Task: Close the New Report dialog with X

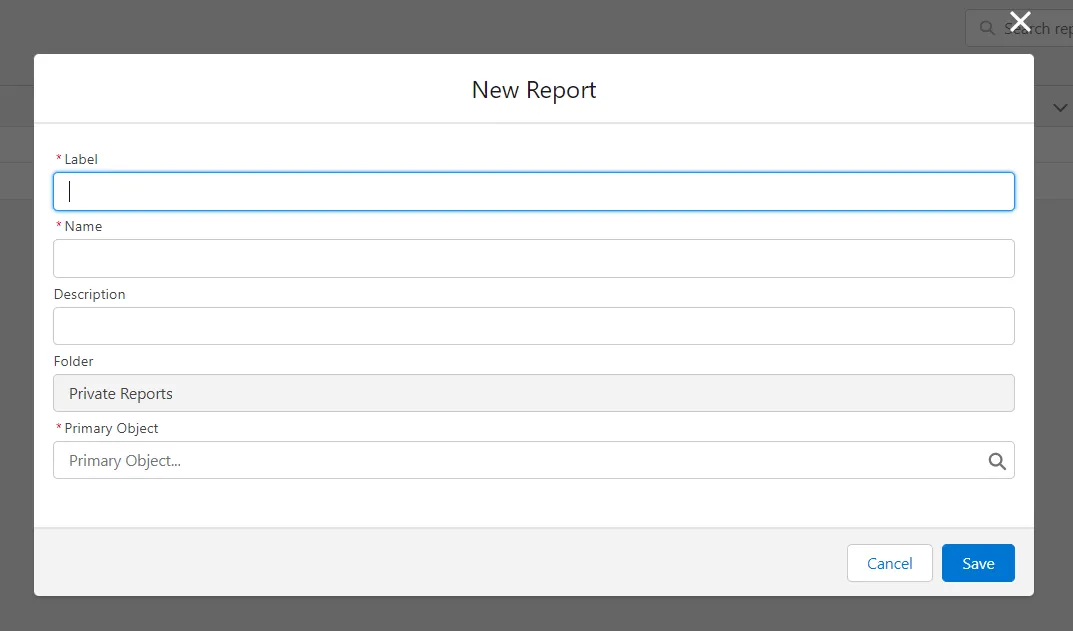Action: [x=1019, y=21]
